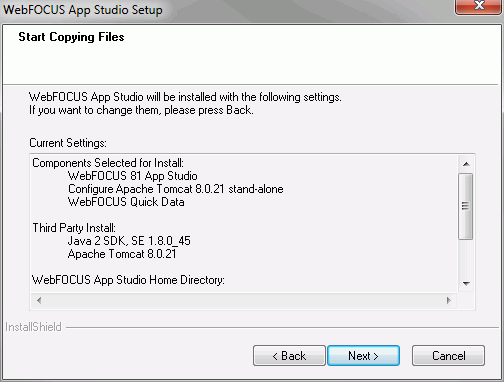
Task: Click the Next button to start copying
Action: 363,356
